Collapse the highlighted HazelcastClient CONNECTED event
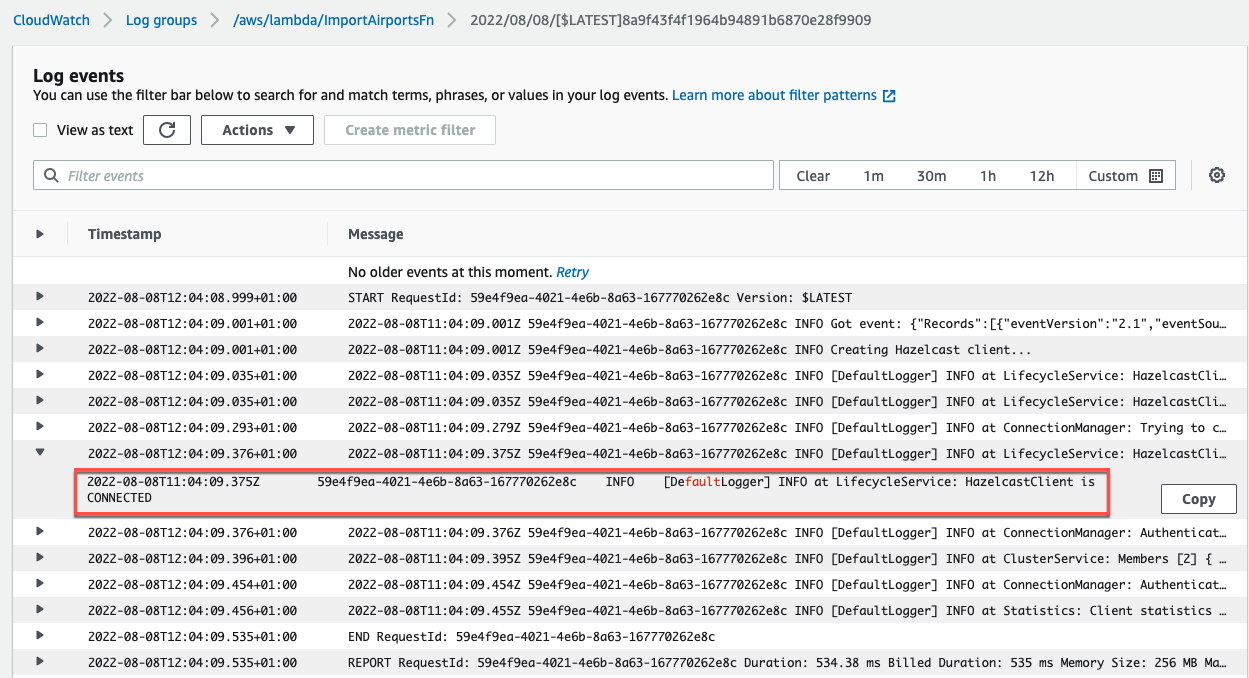The image size is (1249, 678). point(40,451)
